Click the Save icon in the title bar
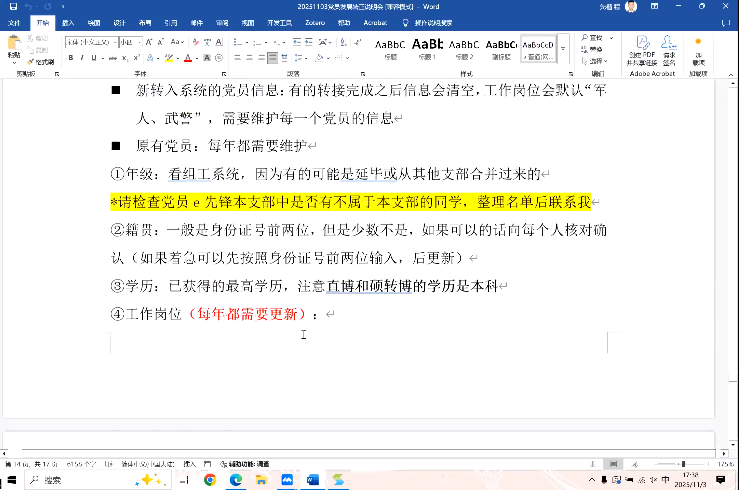This screenshot has height=492, width=739. point(11,6)
